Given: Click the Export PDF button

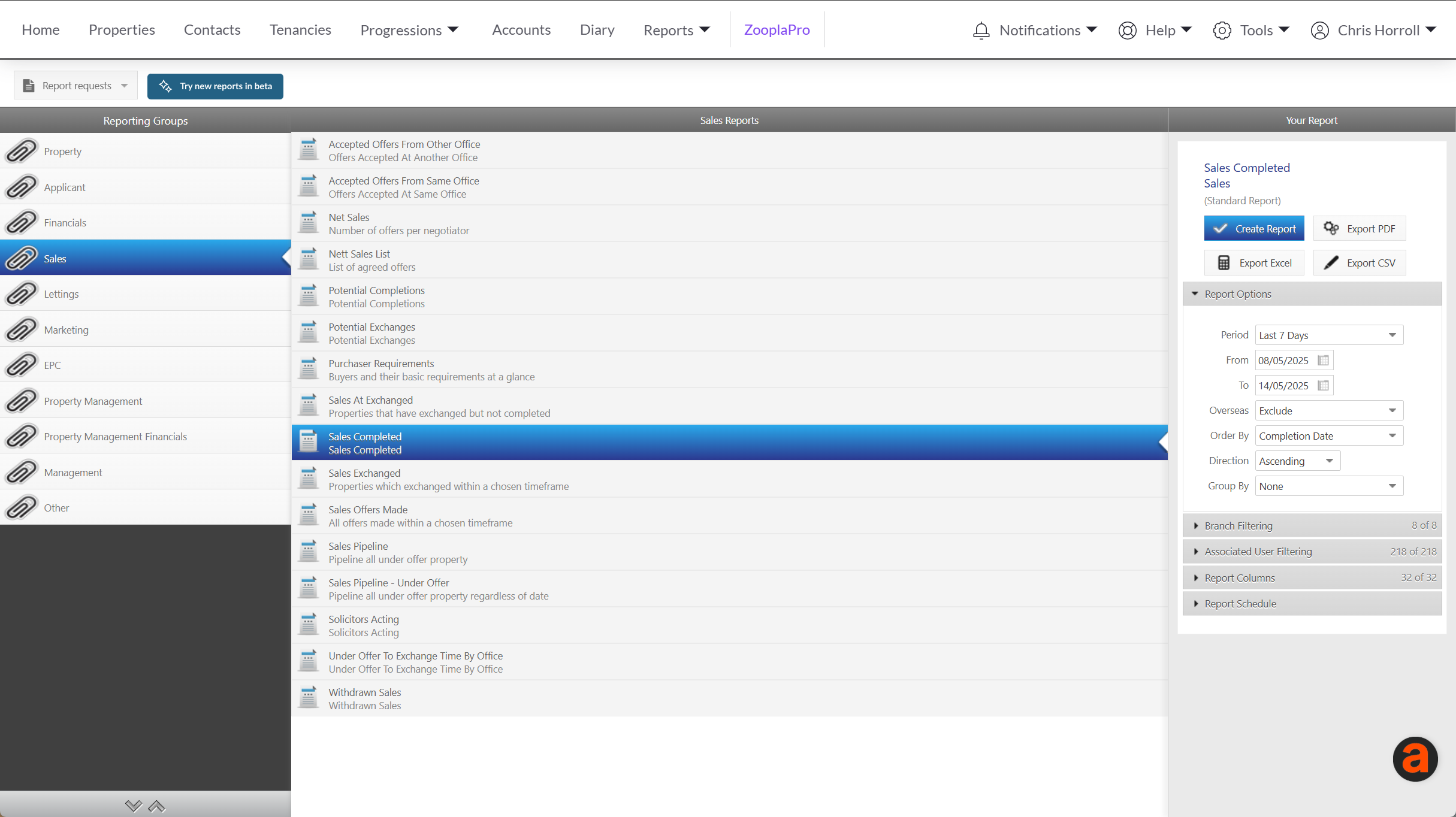Looking at the screenshot, I should (x=1359, y=228).
